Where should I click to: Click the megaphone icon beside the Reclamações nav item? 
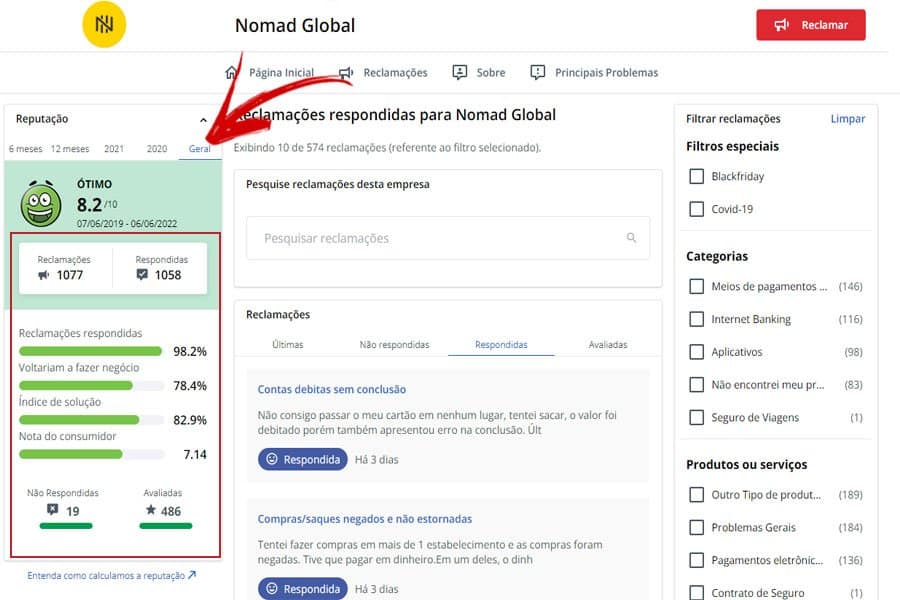click(346, 72)
